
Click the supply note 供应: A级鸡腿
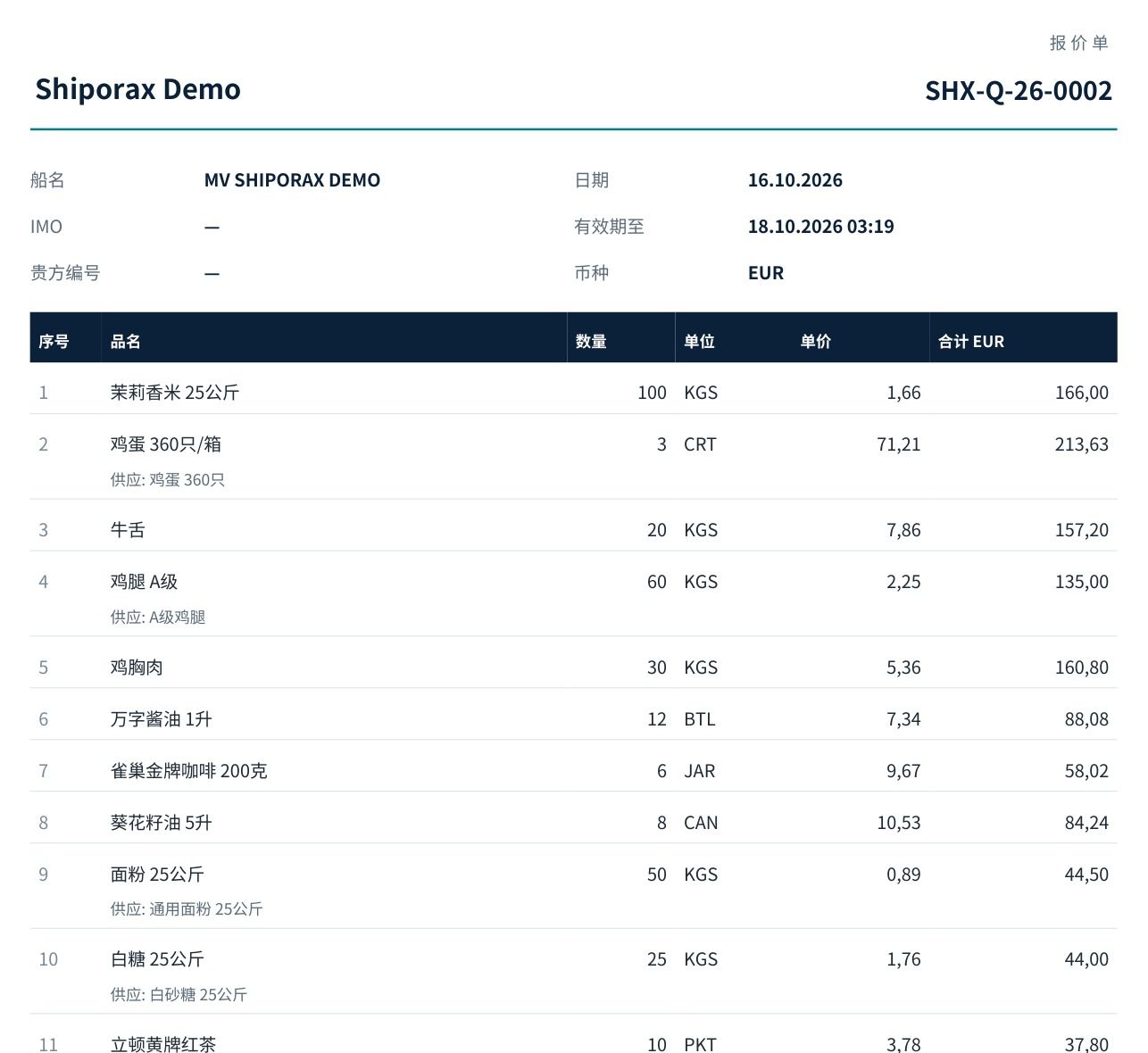coord(158,618)
